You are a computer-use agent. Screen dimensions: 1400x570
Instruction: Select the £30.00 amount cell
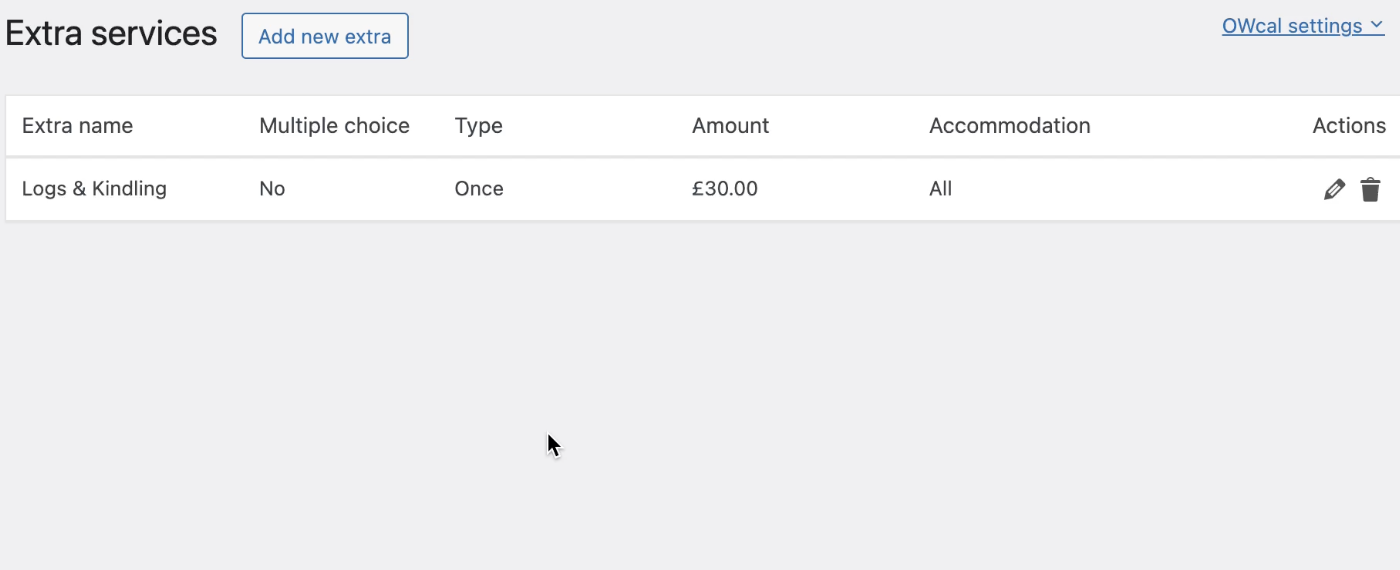tap(724, 189)
